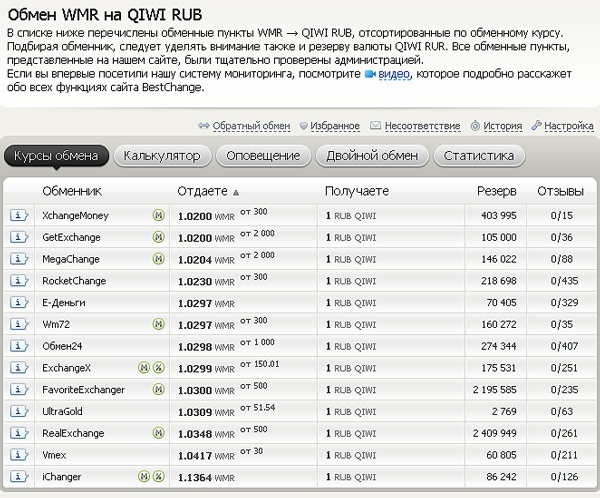This screenshot has height=498, width=600.
Task: Open the Обмен24 exchanger name
Action: coord(62,346)
